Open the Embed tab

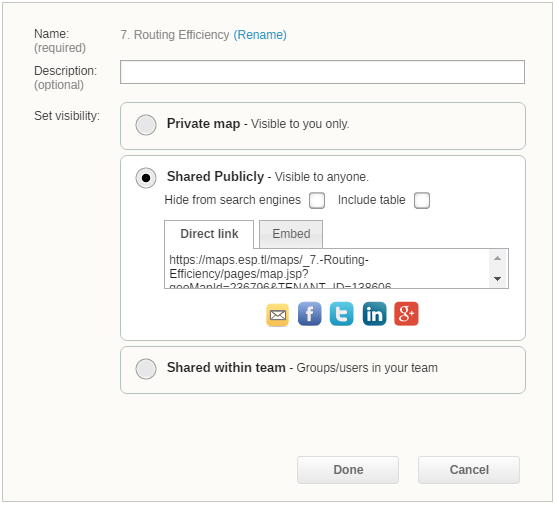click(x=291, y=234)
